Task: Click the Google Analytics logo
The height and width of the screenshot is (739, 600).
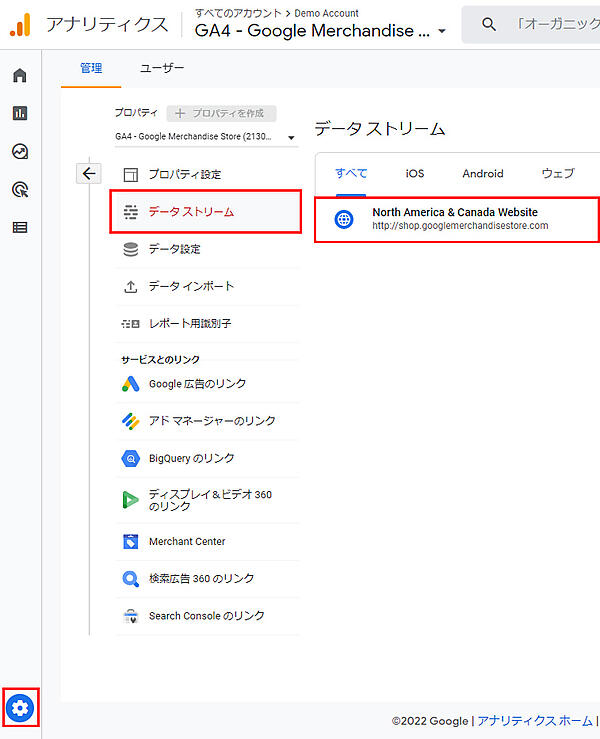Action: pos(21,24)
